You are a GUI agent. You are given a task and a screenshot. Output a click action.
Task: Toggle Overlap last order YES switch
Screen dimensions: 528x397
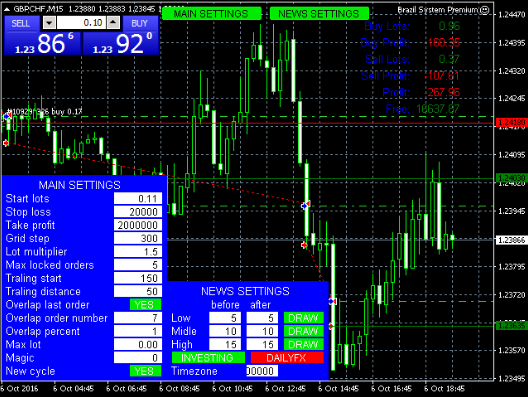coord(145,304)
